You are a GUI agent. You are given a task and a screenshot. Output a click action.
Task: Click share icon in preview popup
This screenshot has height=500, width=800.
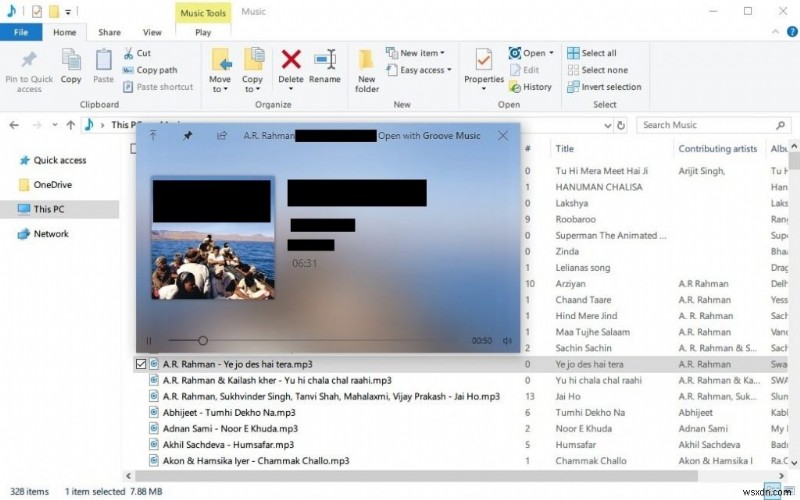(221, 136)
